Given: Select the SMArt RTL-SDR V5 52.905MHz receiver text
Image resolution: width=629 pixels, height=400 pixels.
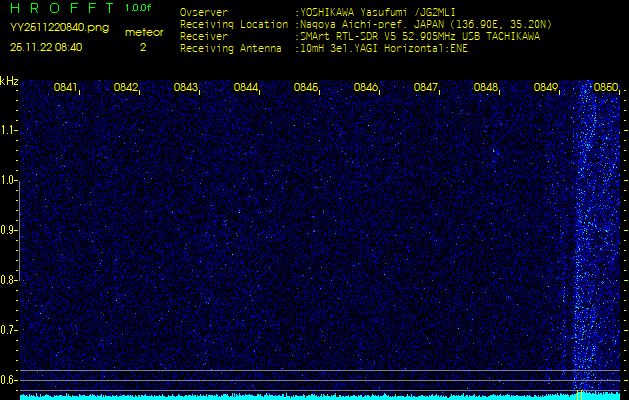Looking at the screenshot, I should pos(420,37).
